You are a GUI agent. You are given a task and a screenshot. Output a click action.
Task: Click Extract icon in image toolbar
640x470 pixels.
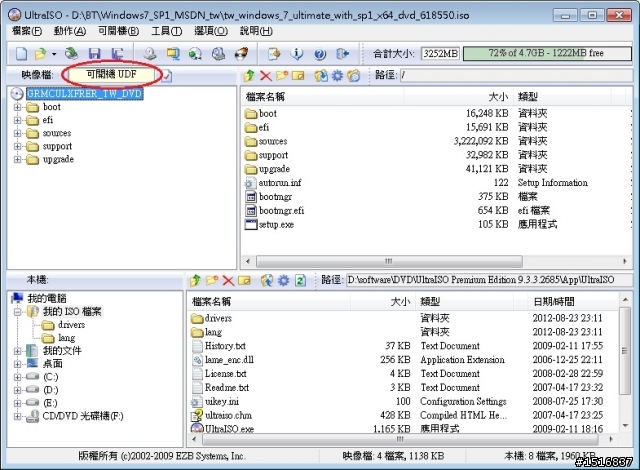[321, 75]
